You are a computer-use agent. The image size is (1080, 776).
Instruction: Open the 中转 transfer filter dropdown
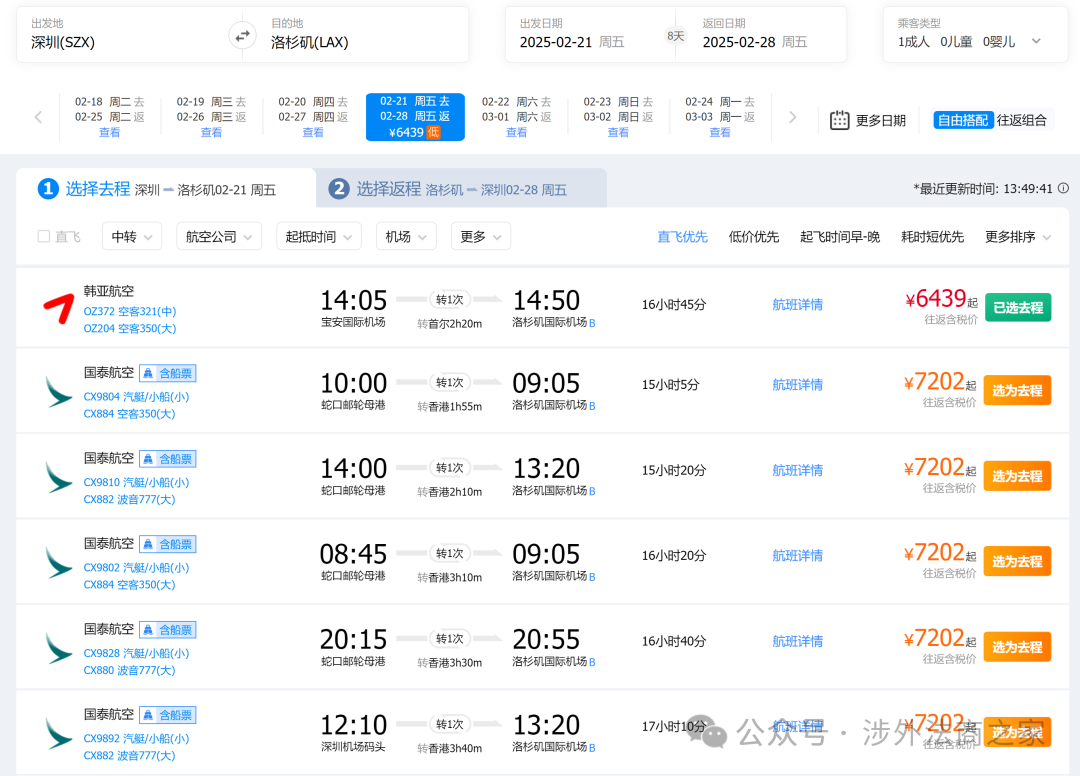[132, 236]
